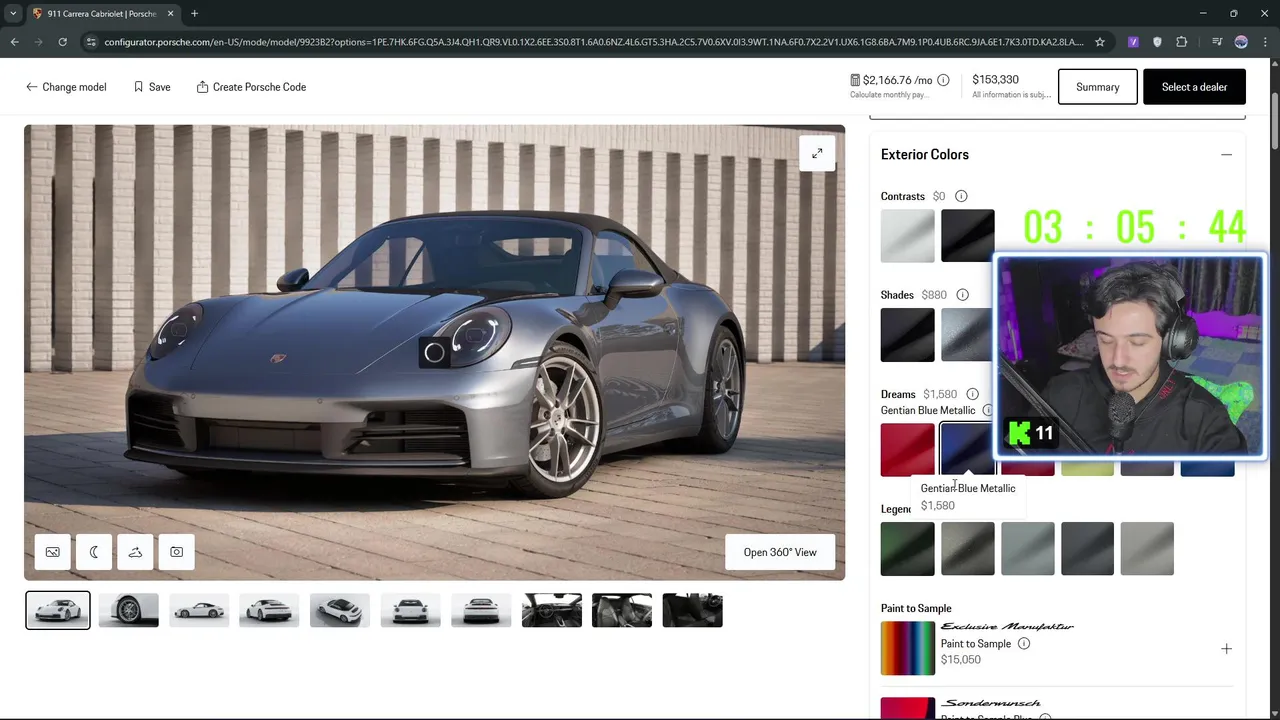The image size is (1280, 720).
Task: Select the wheel close-up thumbnail
Action: (x=128, y=611)
